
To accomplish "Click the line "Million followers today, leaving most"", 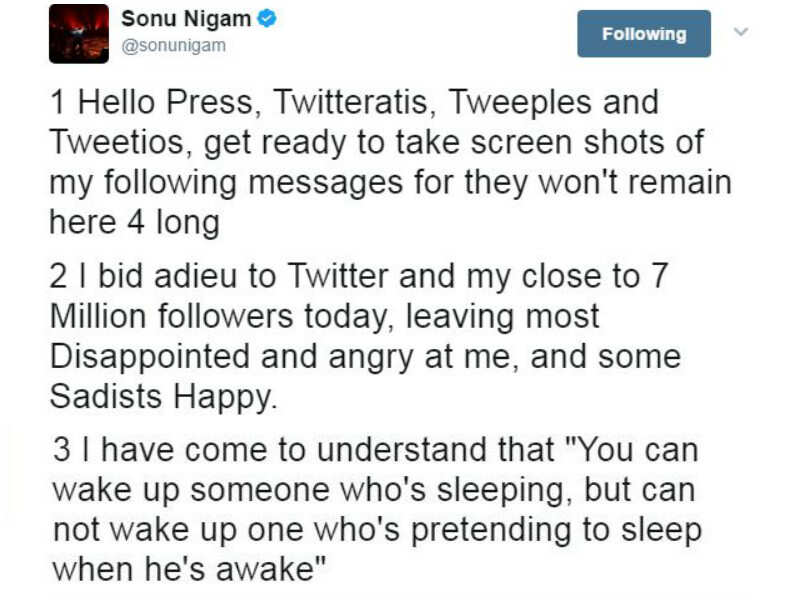I will click(x=324, y=316).
